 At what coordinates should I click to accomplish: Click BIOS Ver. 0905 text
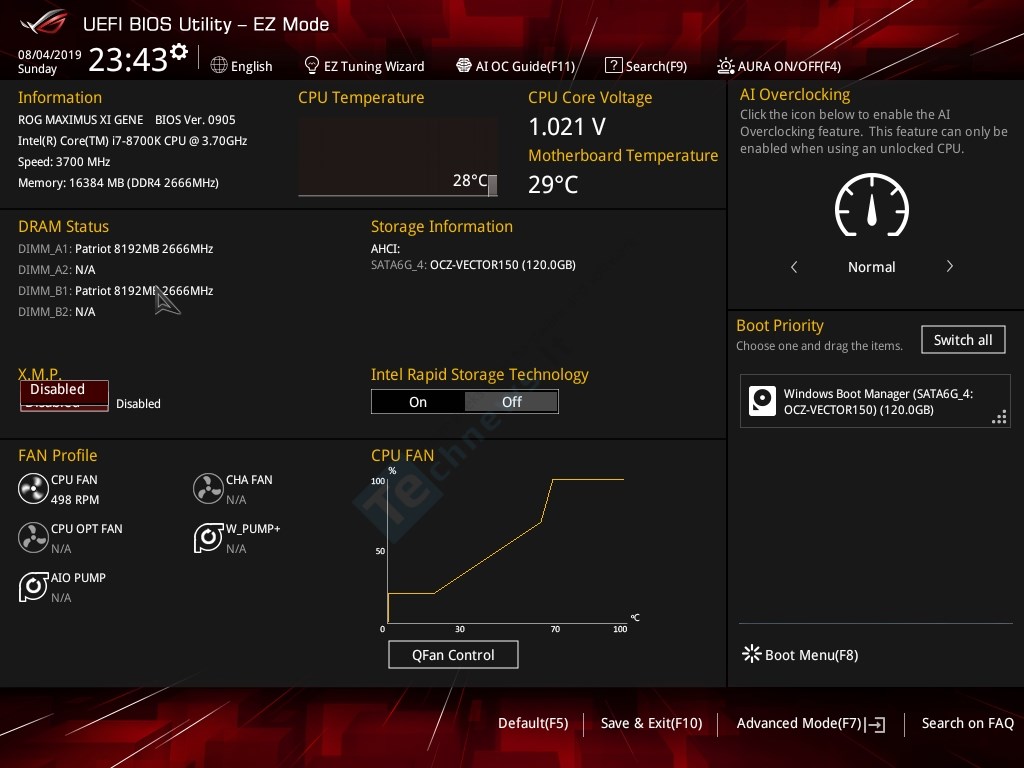(x=195, y=120)
